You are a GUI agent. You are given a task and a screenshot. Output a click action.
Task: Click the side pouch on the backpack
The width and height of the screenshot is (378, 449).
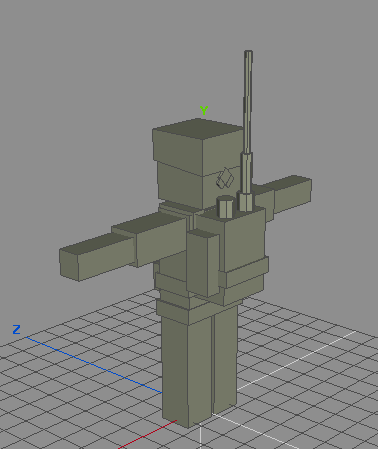[203, 262]
